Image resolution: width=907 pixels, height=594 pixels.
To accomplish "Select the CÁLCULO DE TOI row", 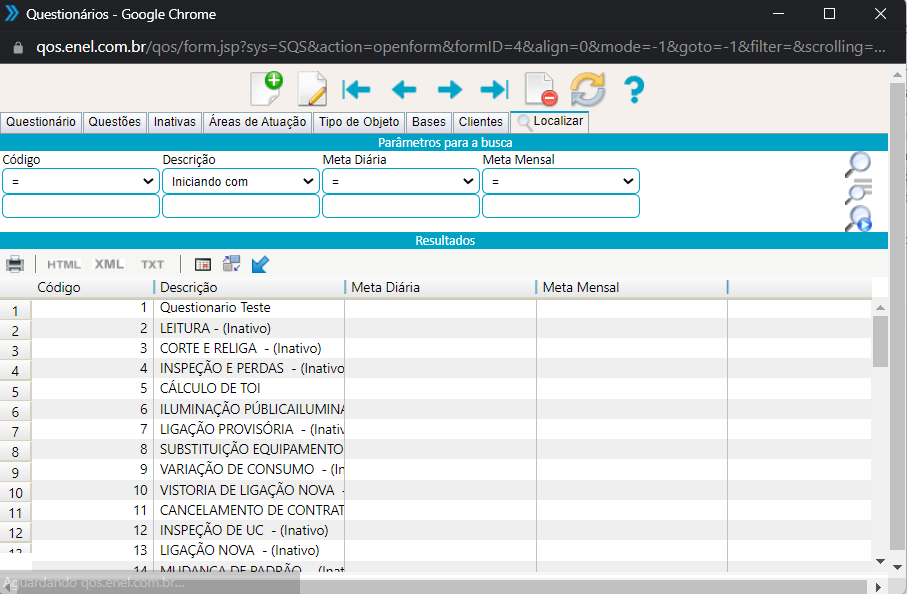I will tap(210, 388).
